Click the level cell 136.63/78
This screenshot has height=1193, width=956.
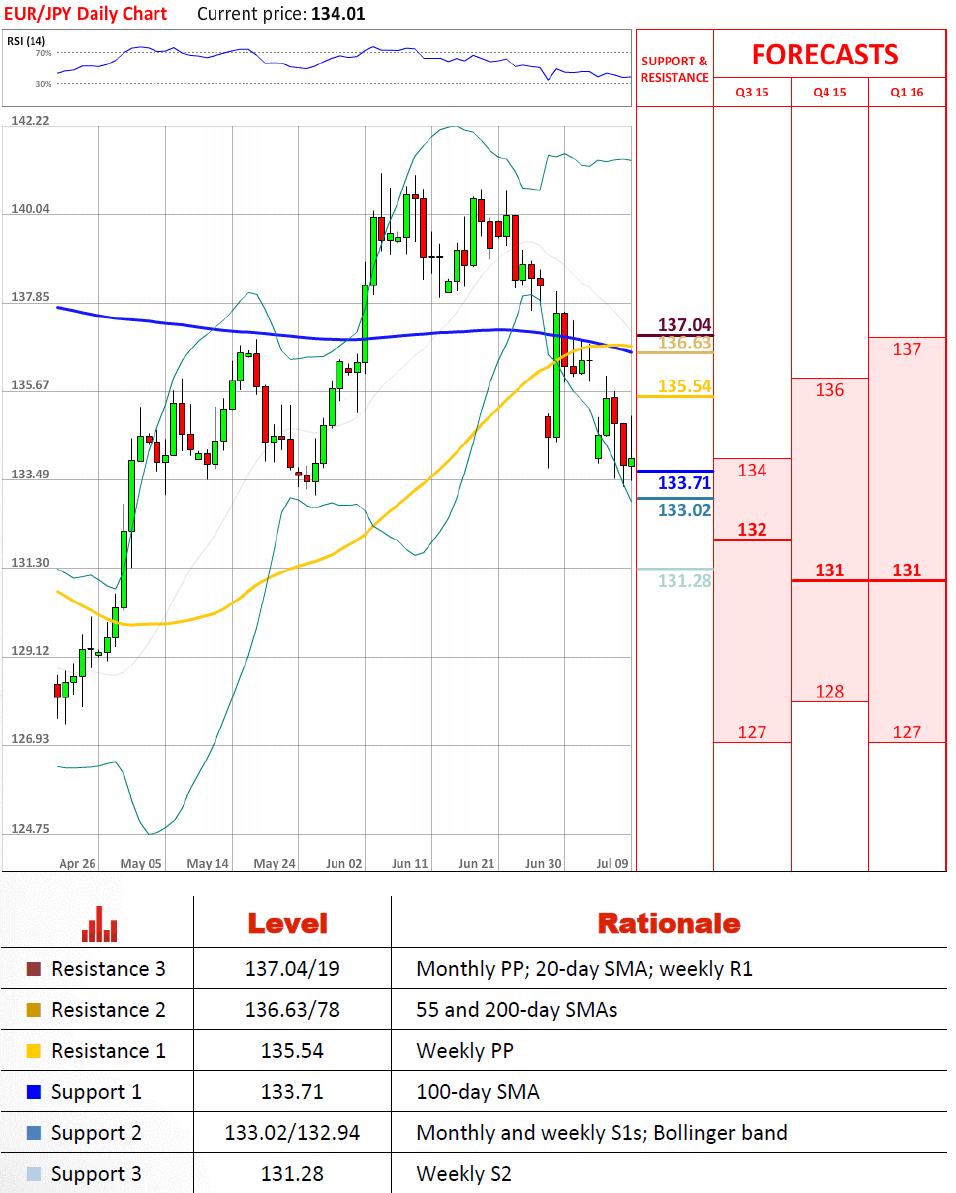292,1010
